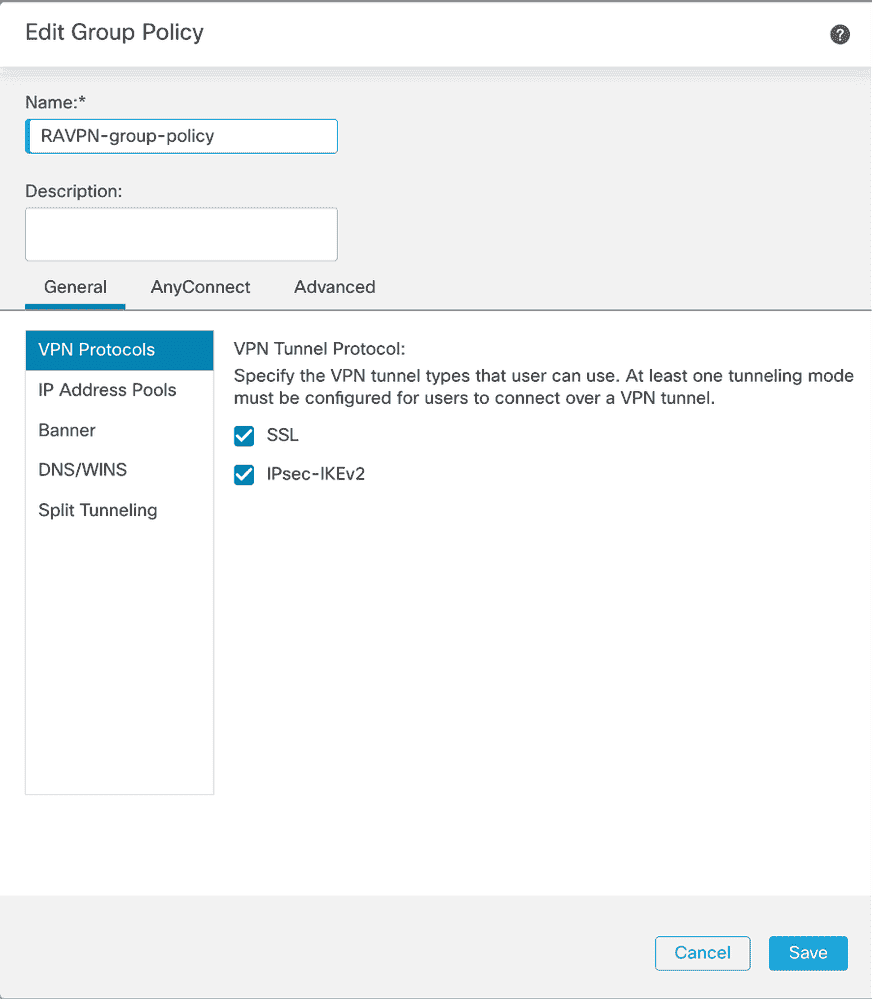
Task: Toggle the IPsec-IKEv2 checkbox
Action: point(244,475)
